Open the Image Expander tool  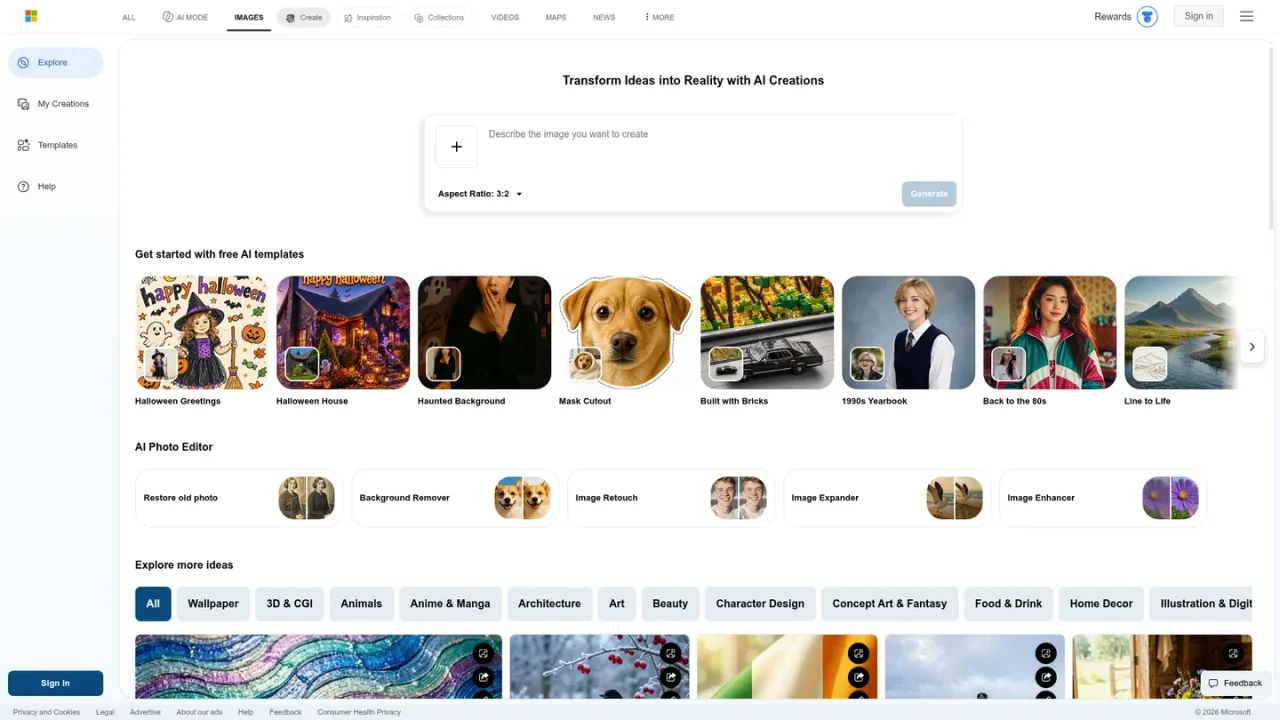(887, 498)
